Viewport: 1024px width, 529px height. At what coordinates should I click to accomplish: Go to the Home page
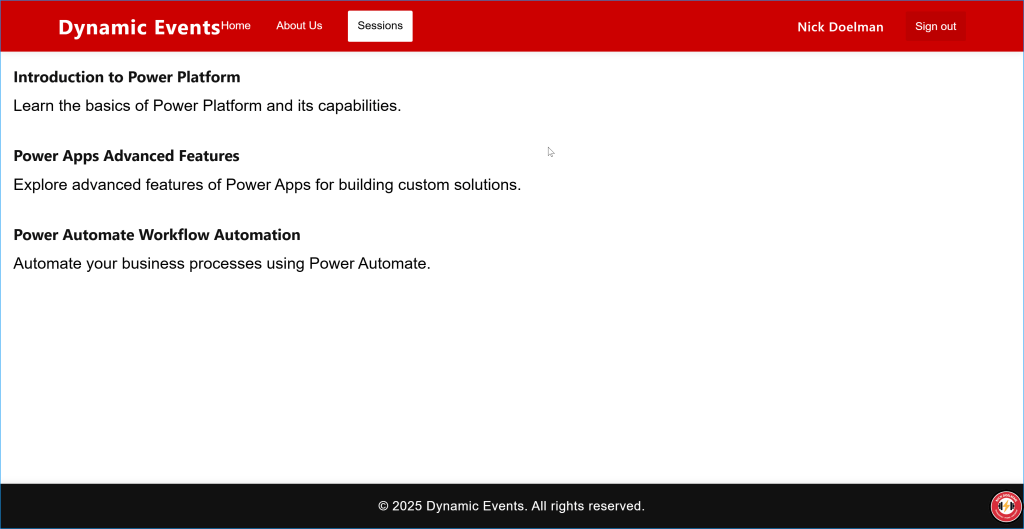tap(236, 26)
